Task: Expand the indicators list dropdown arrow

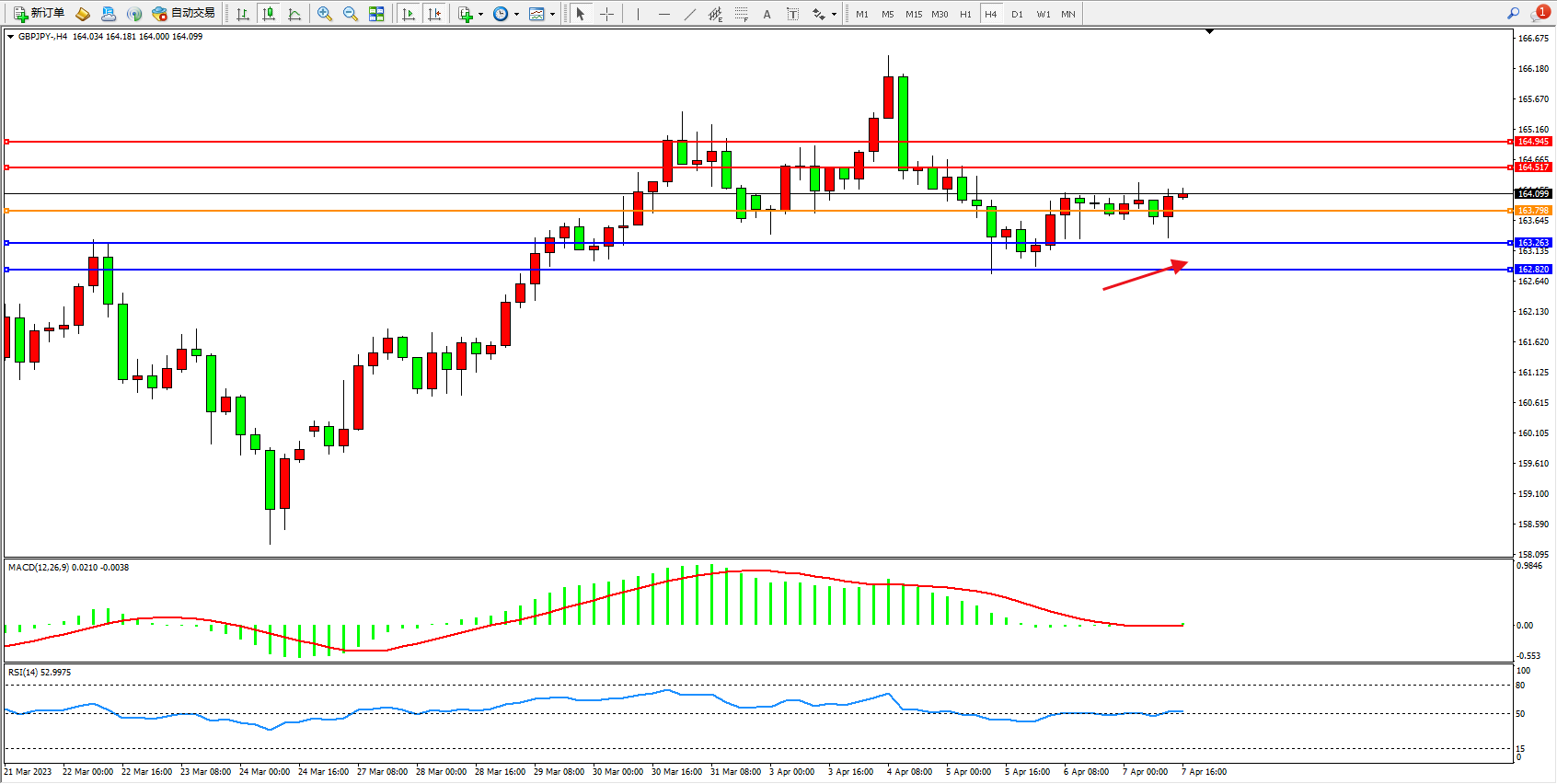Action: click(480, 14)
